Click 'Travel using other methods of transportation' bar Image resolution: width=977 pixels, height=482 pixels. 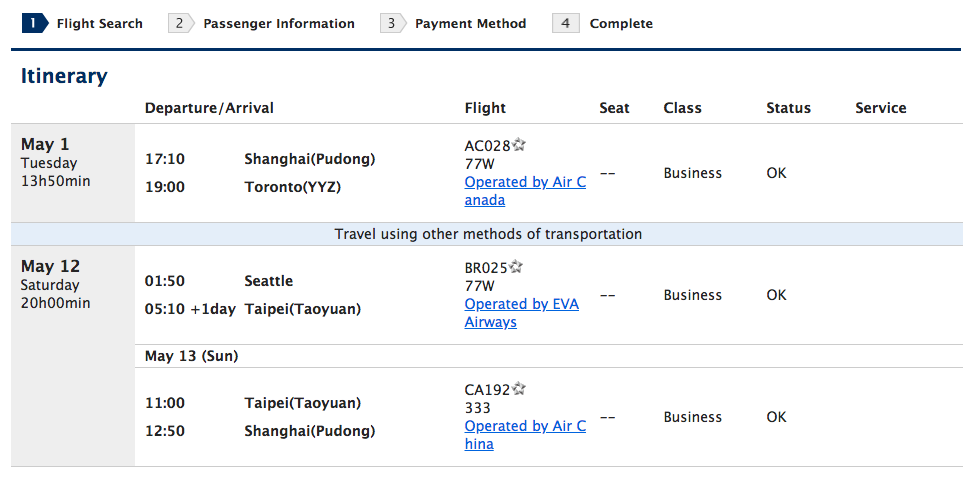pyautogui.click(x=488, y=234)
